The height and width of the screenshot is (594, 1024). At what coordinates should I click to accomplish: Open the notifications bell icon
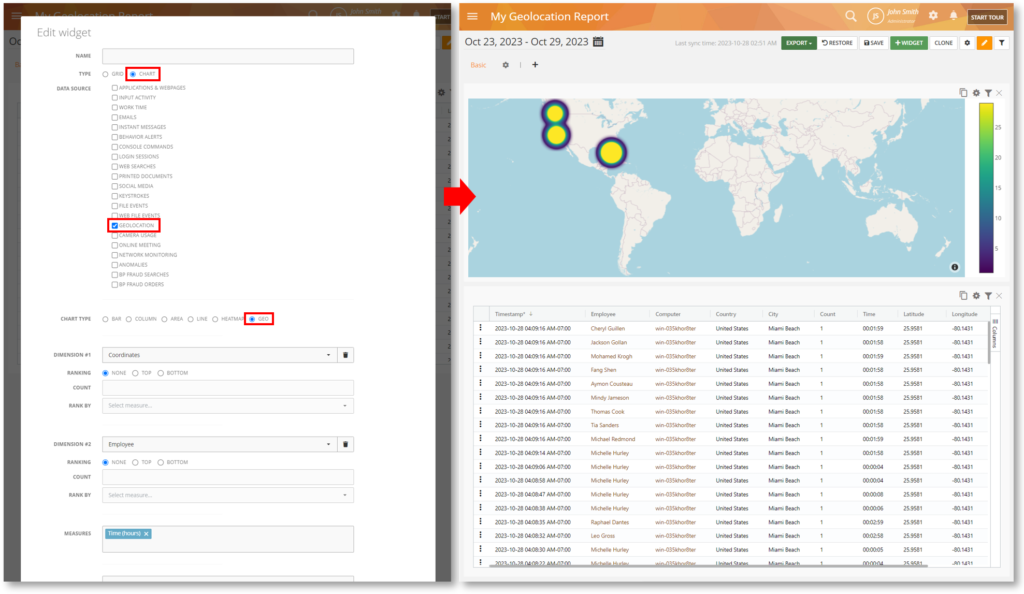[x=953, y=16]
